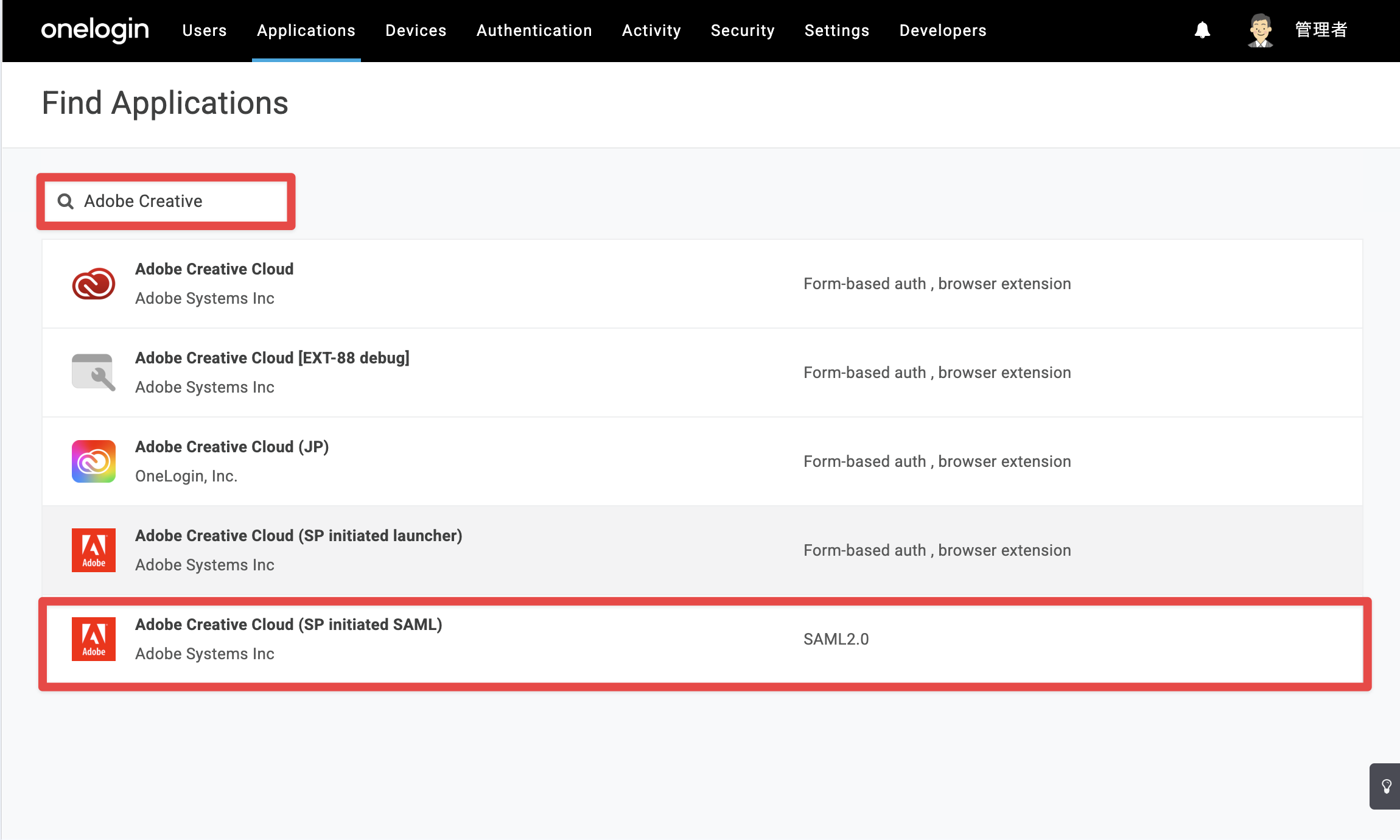Screen dimensions: 1400x840
Task: Open the Security menu
Action: pos(743,30)
